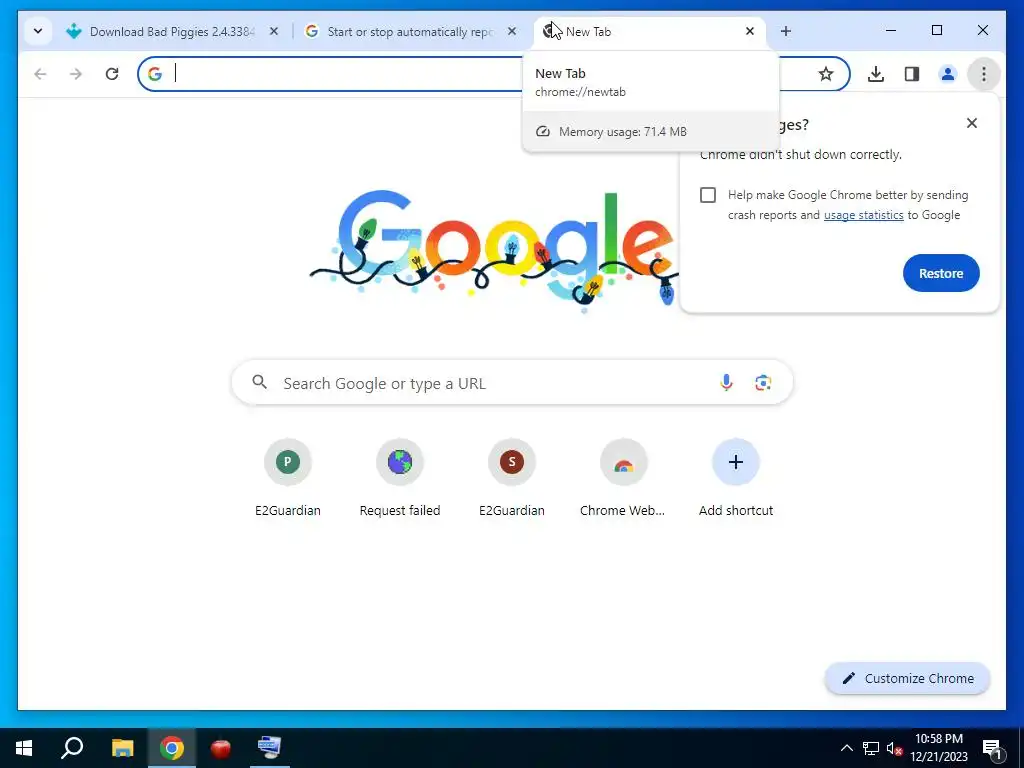
Task: Go forward with the forward arrow
Action: [x=76, y=74]
